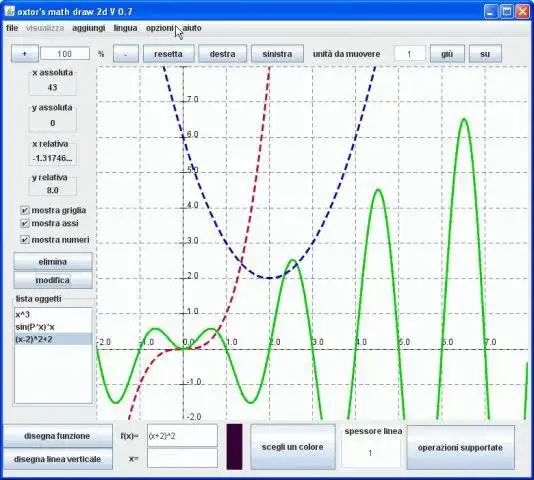Click the elimina button

53,262
